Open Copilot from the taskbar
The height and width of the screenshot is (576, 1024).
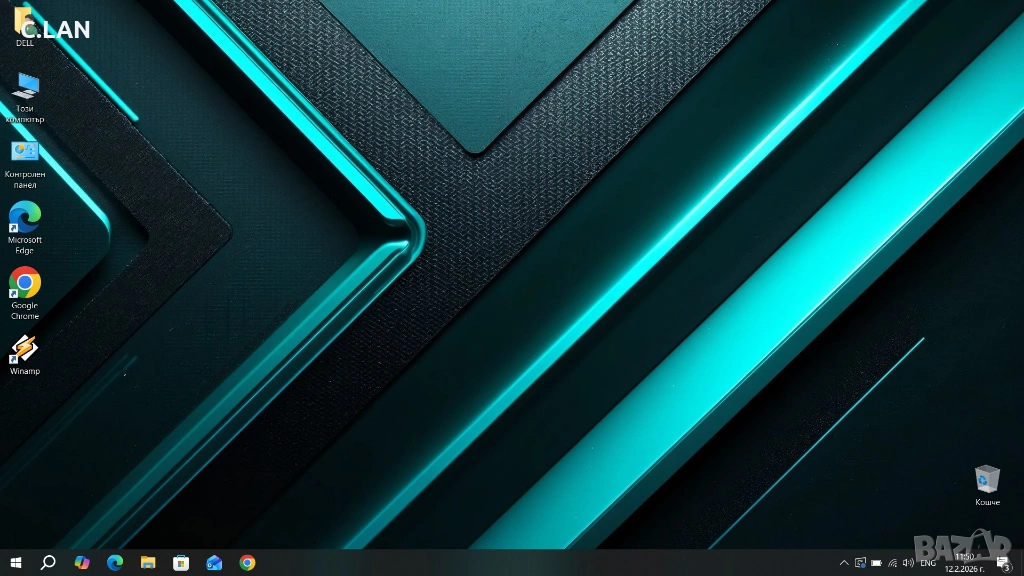82,563
